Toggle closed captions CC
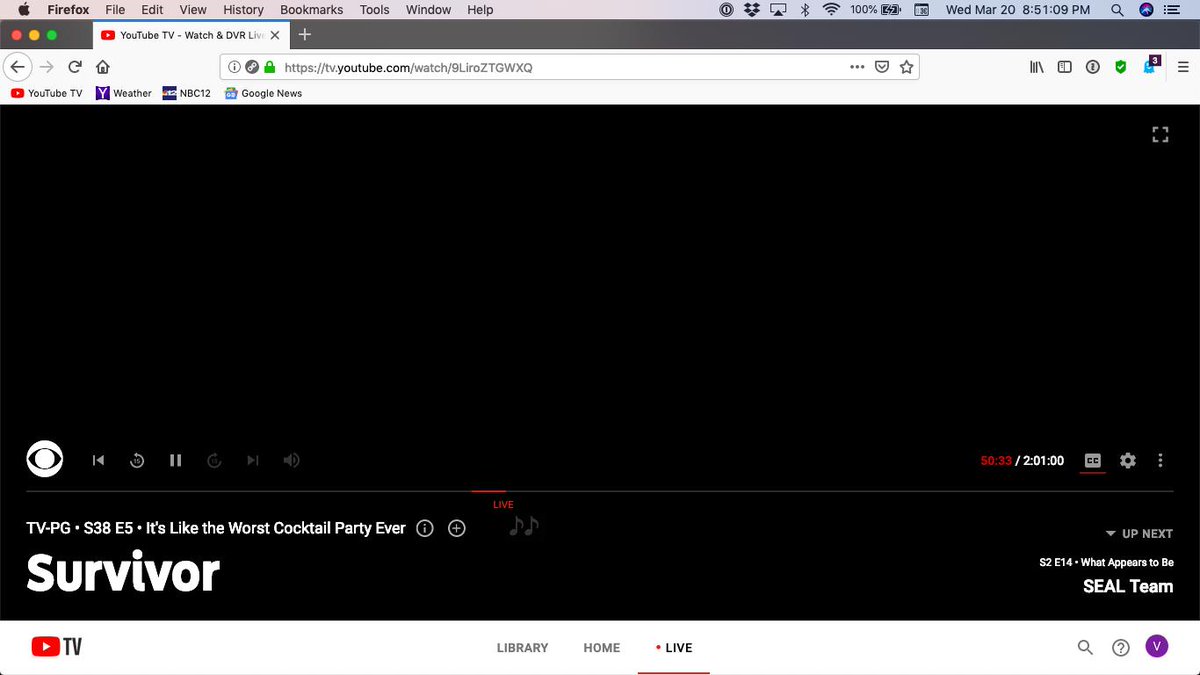 (1093, 461)
